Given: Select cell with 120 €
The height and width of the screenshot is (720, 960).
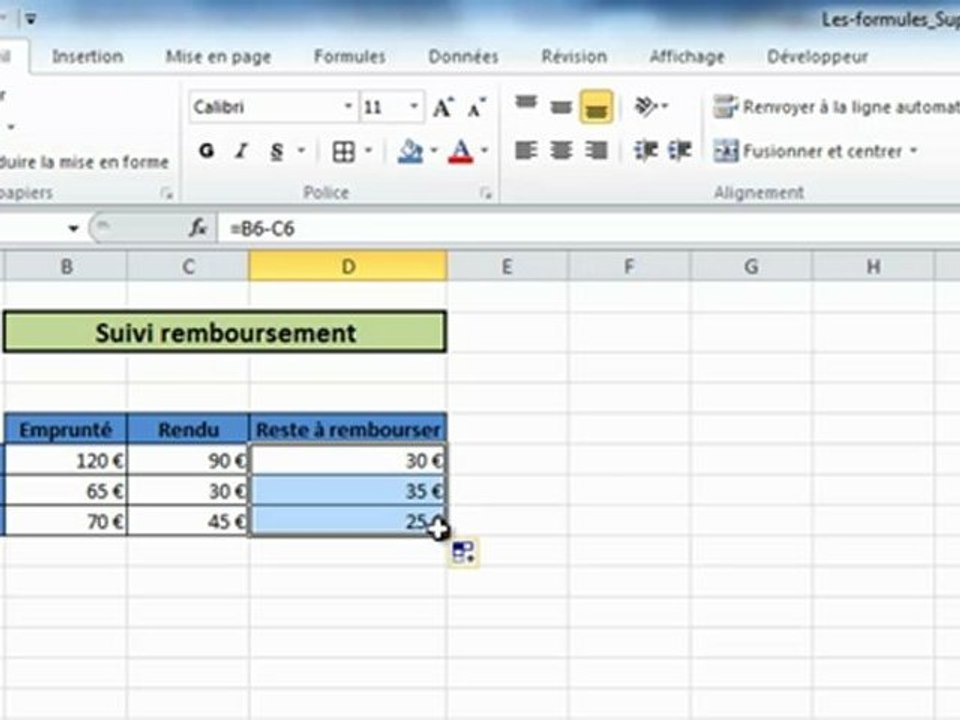Looking at the screenshot, I should click(66, 460).
